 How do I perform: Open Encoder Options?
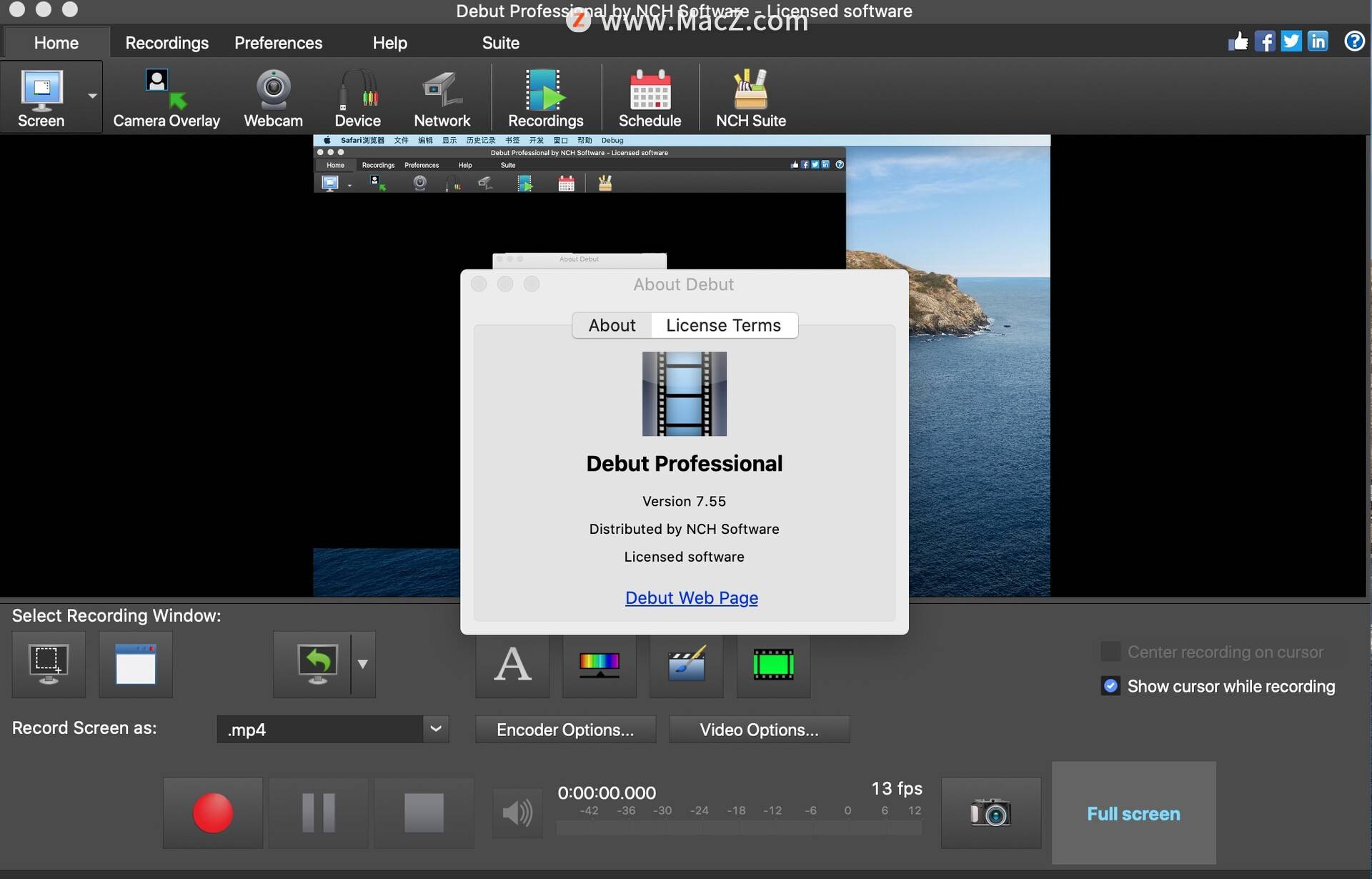(565, 730)
